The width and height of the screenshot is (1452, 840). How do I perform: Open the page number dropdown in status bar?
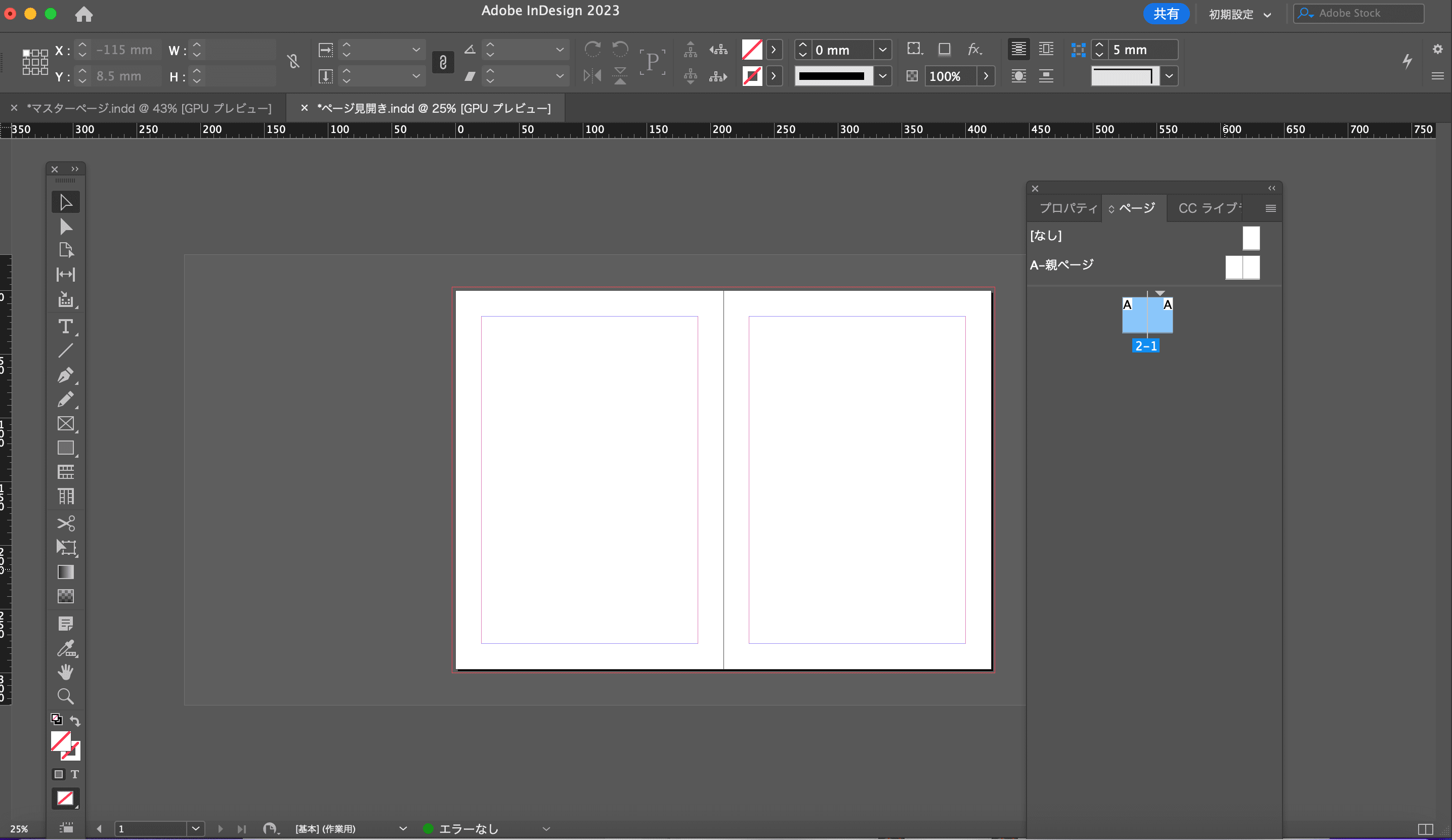point(196,828)
